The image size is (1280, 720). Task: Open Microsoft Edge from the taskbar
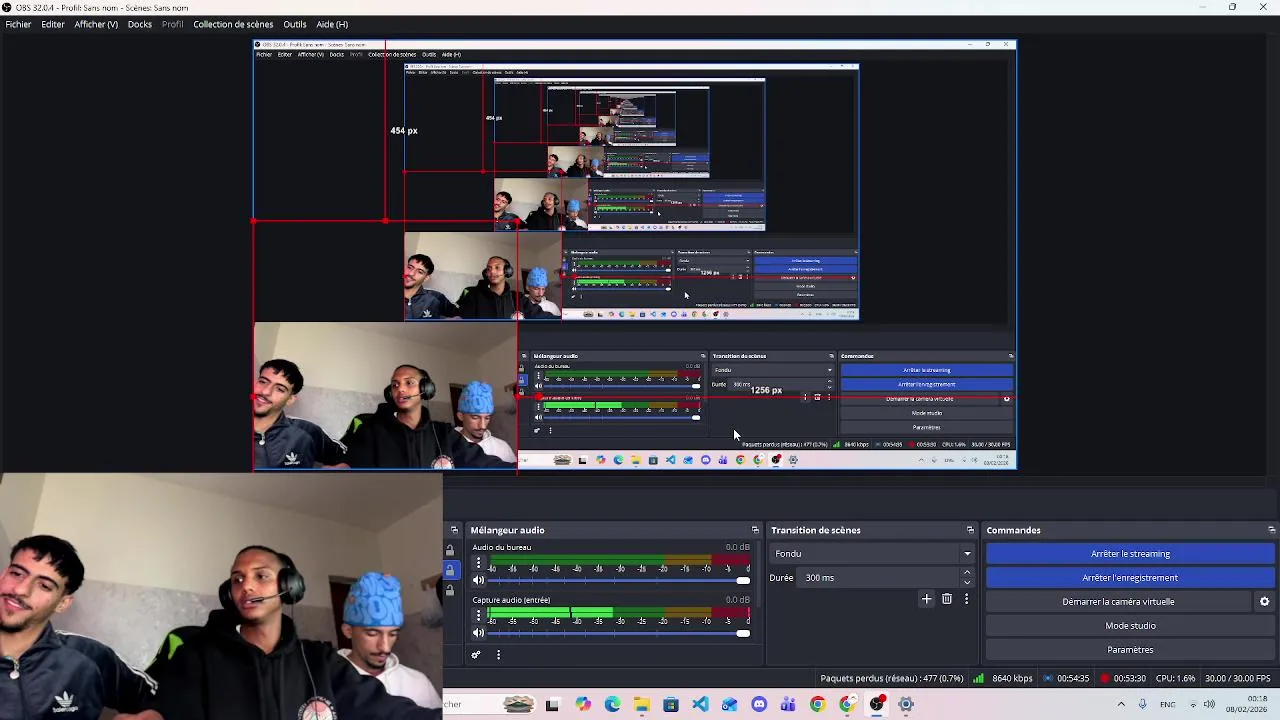[612, 705]
